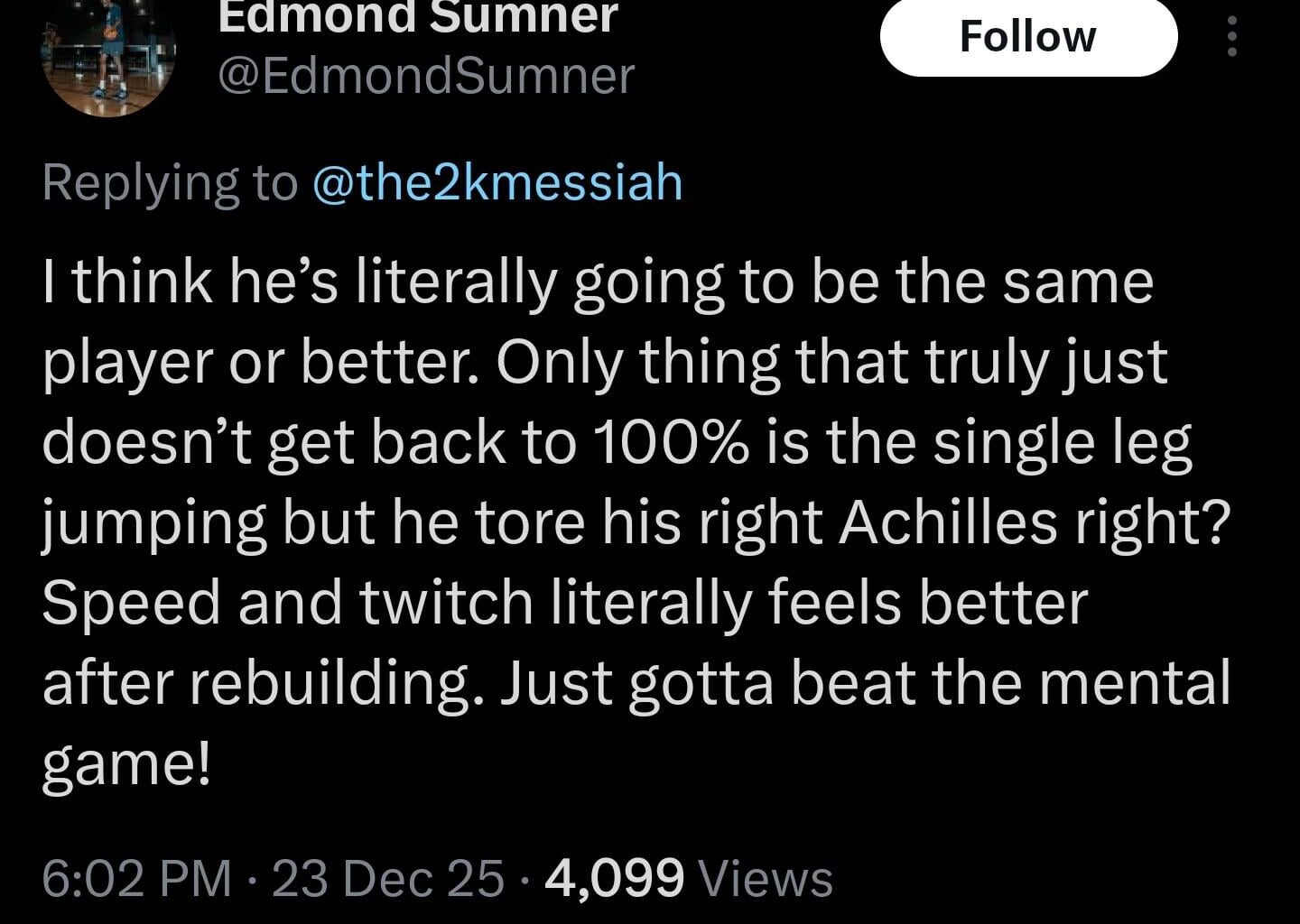Click the word "game!" ending the tweet
Screen dimensions: 1300x924
(x=126, y=762)
